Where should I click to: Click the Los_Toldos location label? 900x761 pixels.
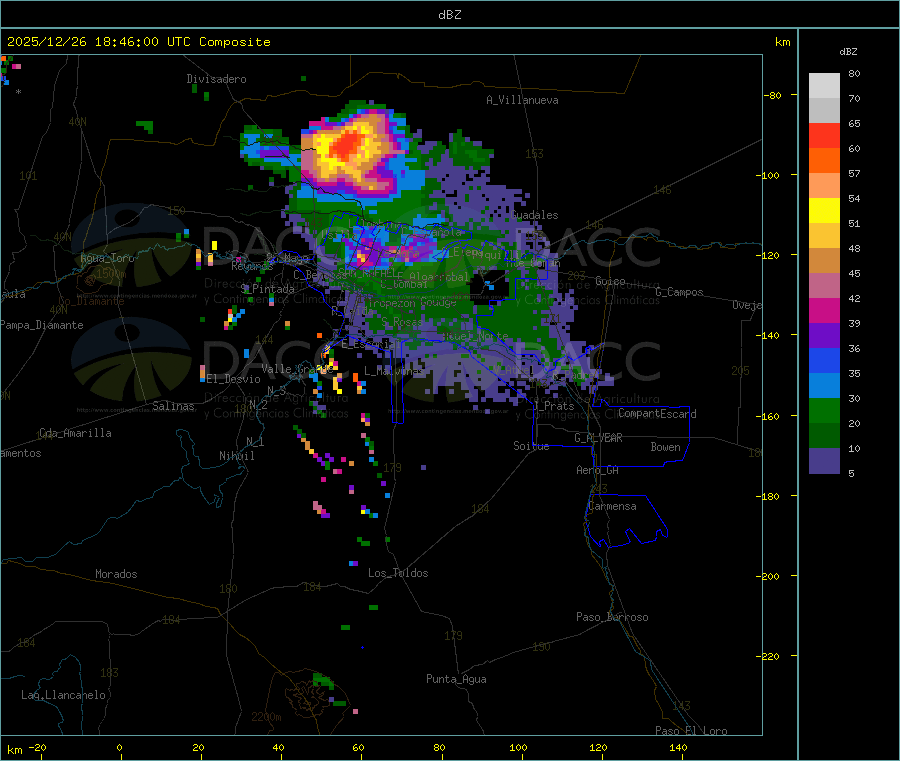pyautogui.click(x=398, y=573)
